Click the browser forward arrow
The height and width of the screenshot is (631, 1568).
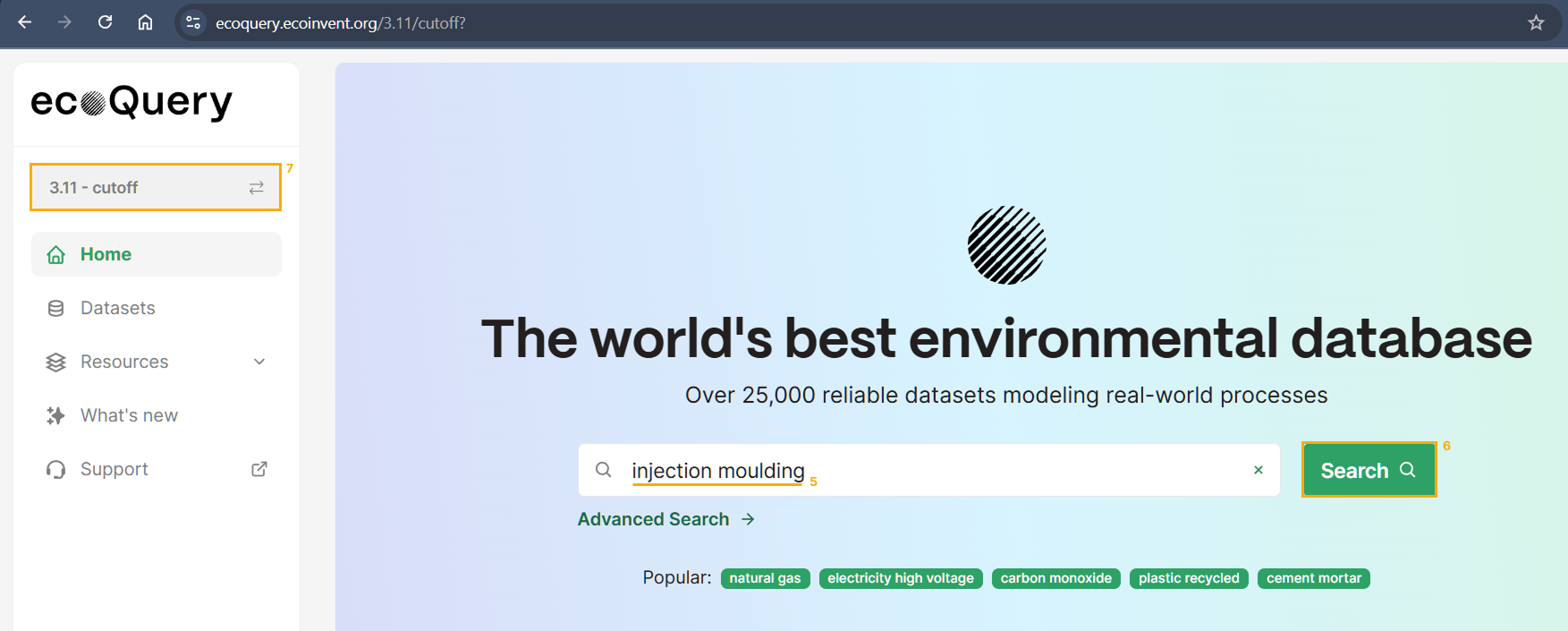[64, 22]
